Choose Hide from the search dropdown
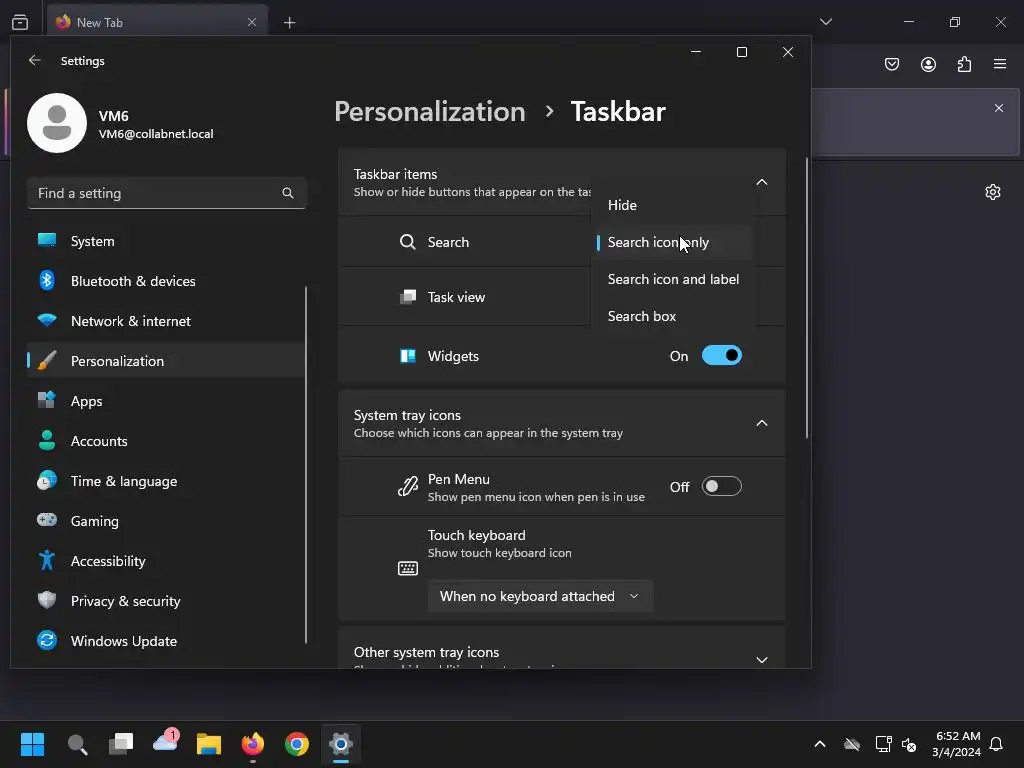The width and height of the screenshot is (1024, 768). tap(673, 205)
